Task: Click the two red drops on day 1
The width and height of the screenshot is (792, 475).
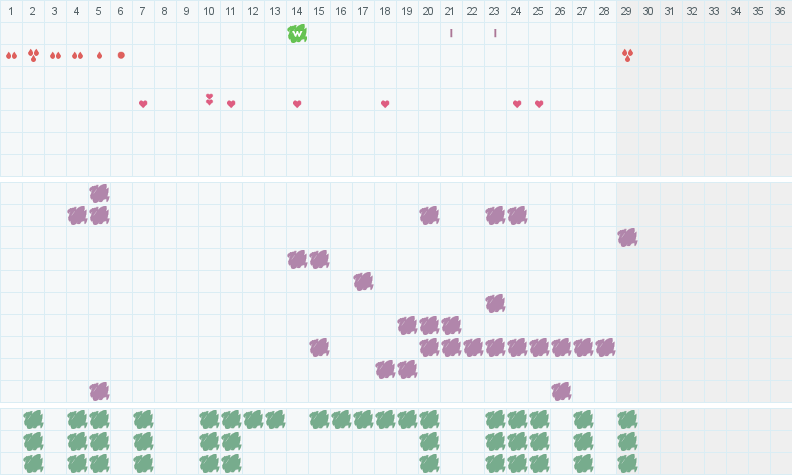Action: click(11, 56)
